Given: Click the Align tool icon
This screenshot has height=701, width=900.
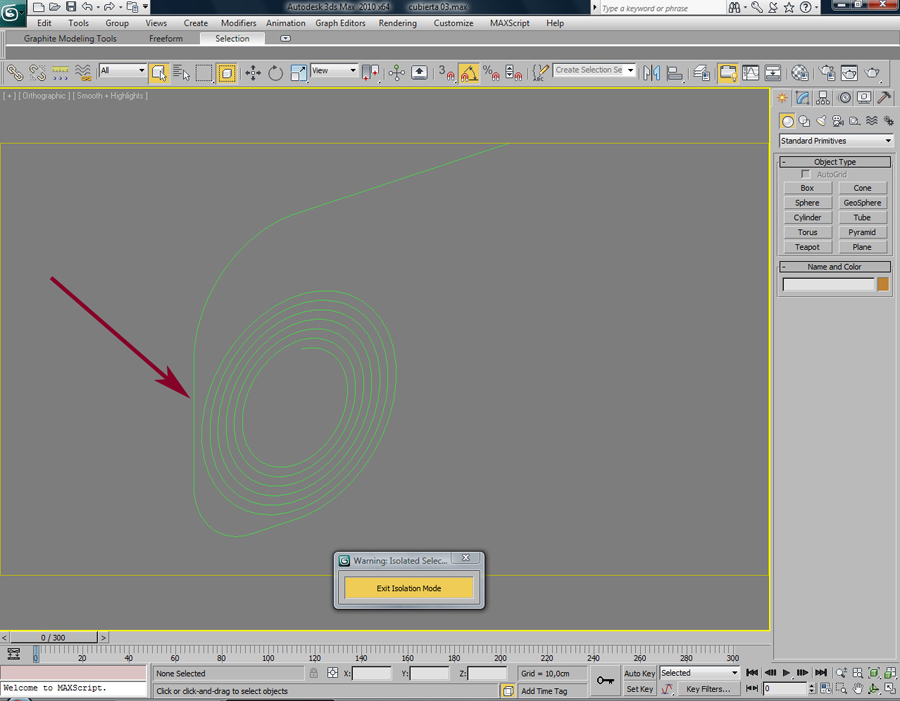Looking at the screenshot, I should tap(674, 73).
